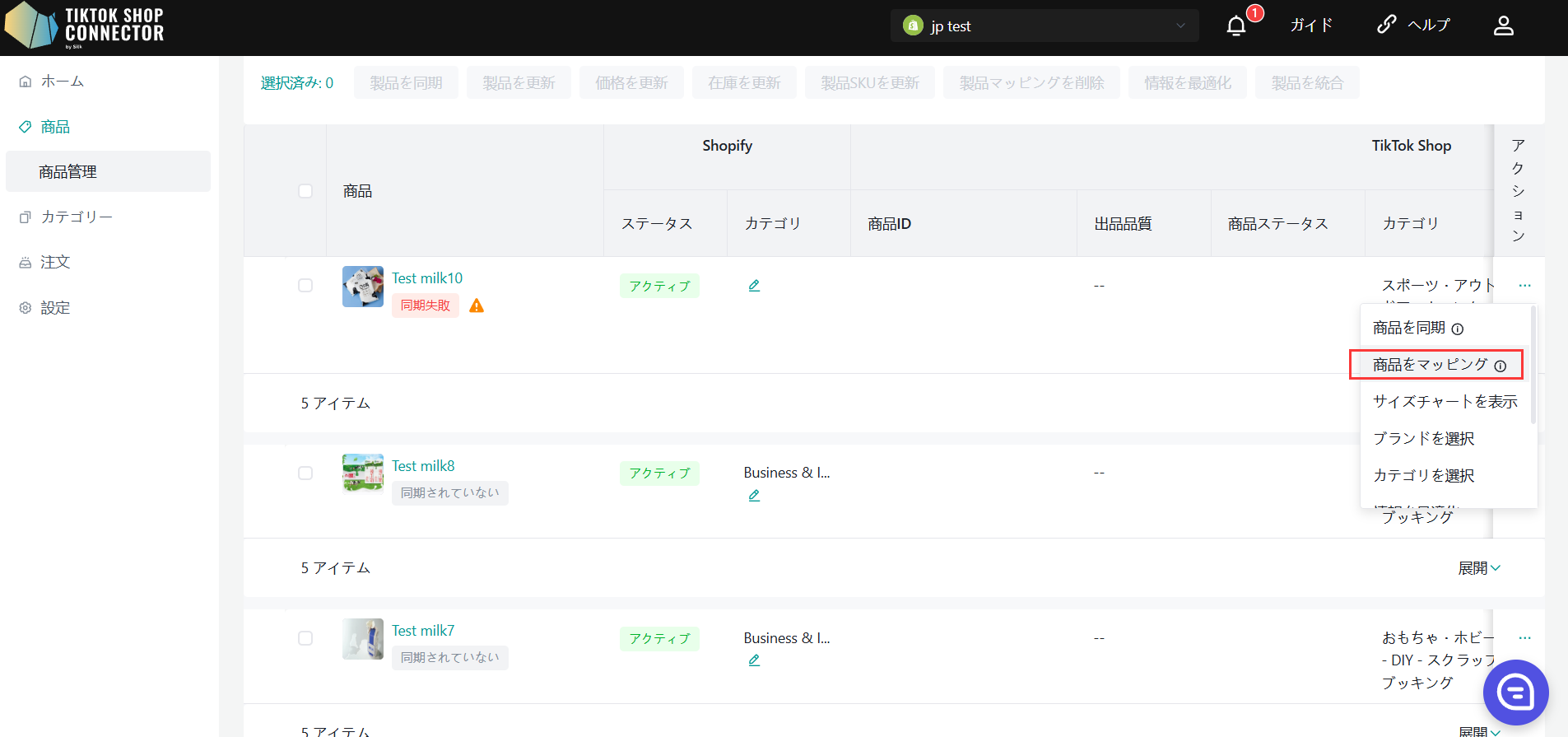Click the Test milk10 product thumbnail
The width and height of the screenshot is (1568, 737).
[x=363, y=287]
